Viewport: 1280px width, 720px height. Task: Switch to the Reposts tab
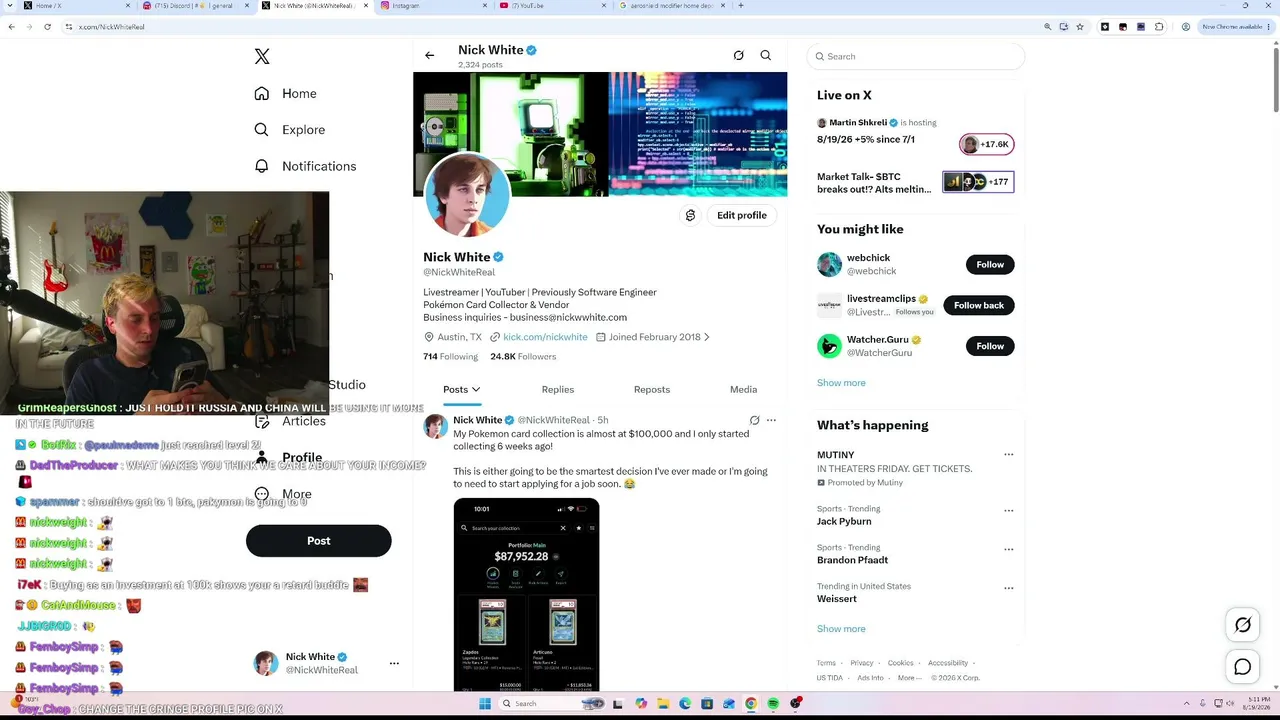click(652, 390)
